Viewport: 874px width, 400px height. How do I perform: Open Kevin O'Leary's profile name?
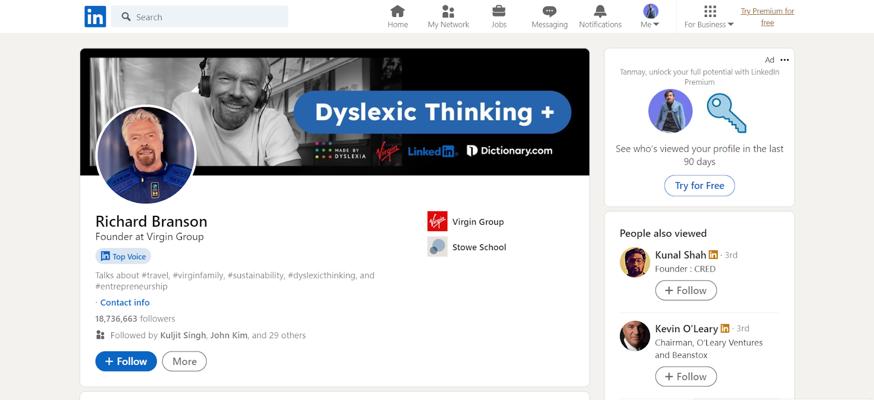pos(686,328)
